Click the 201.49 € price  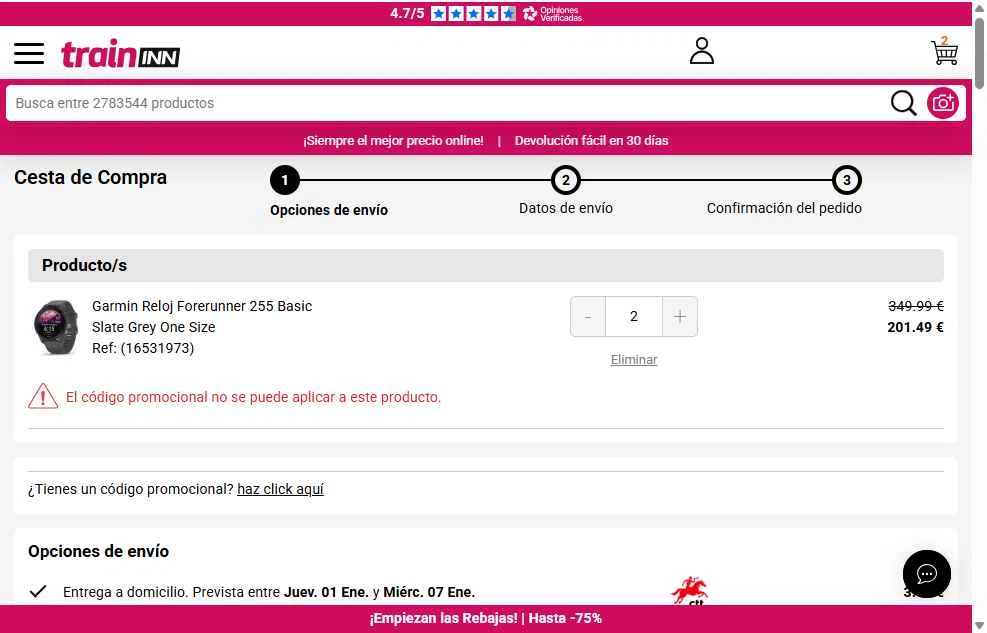pos(915,327)
